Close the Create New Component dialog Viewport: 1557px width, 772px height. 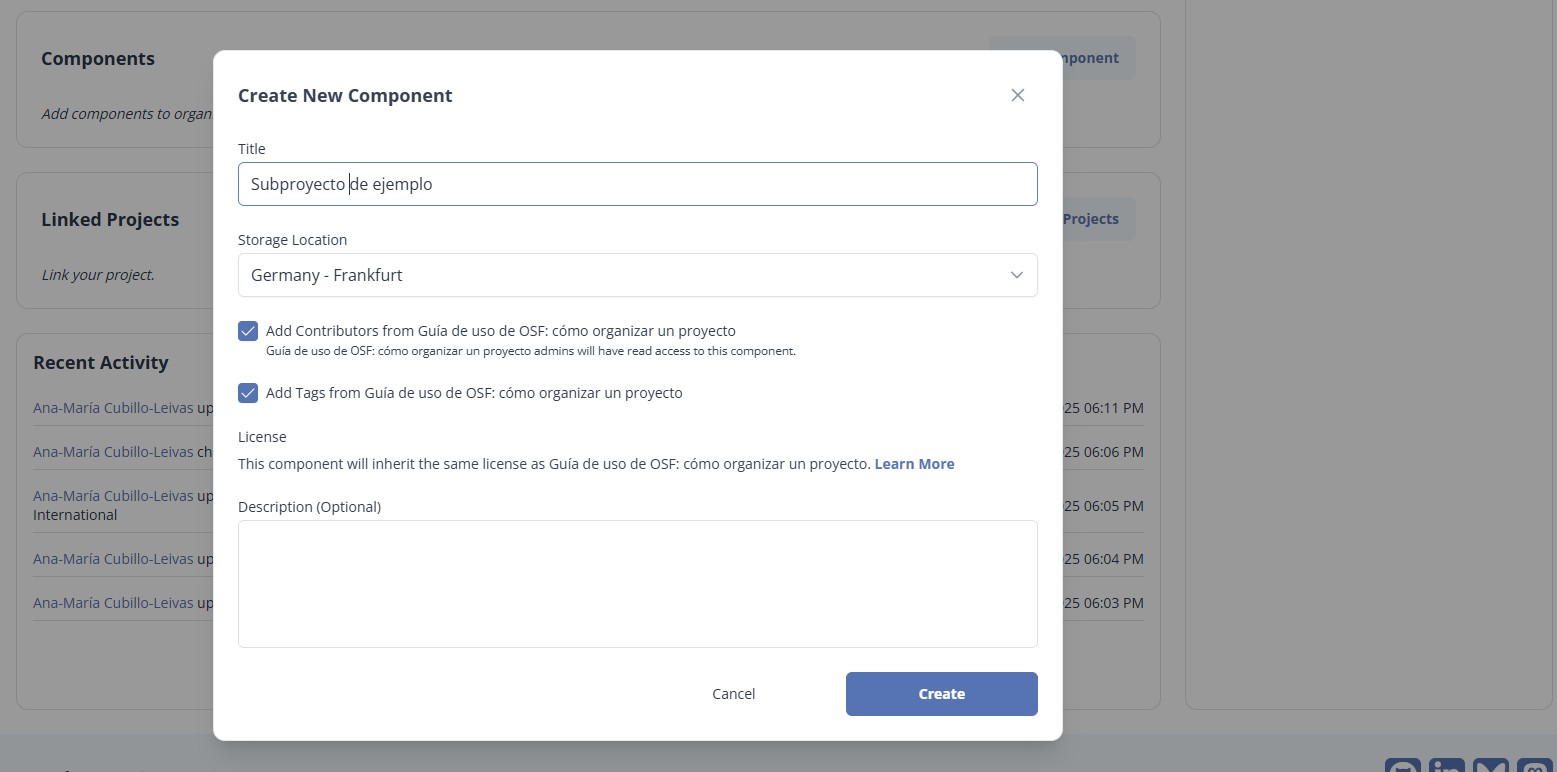(1017, 95)
